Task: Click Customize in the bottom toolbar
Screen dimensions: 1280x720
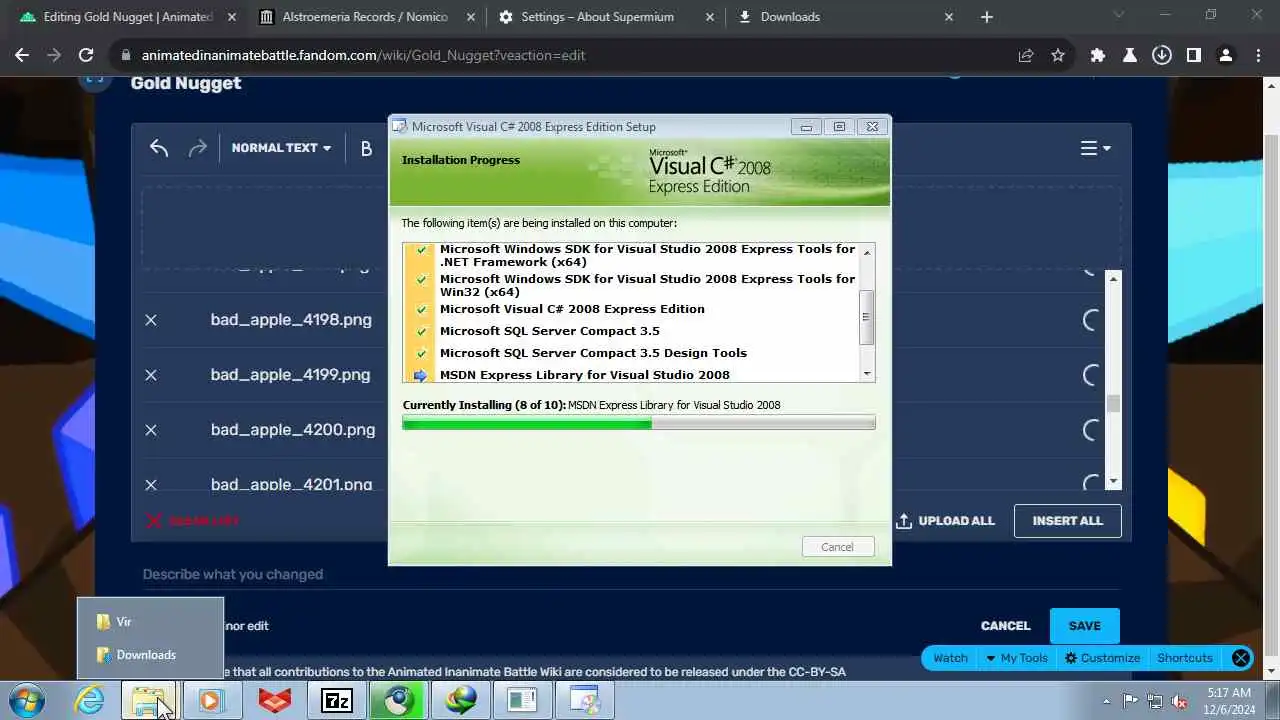Action: (x=1102, y=658)
